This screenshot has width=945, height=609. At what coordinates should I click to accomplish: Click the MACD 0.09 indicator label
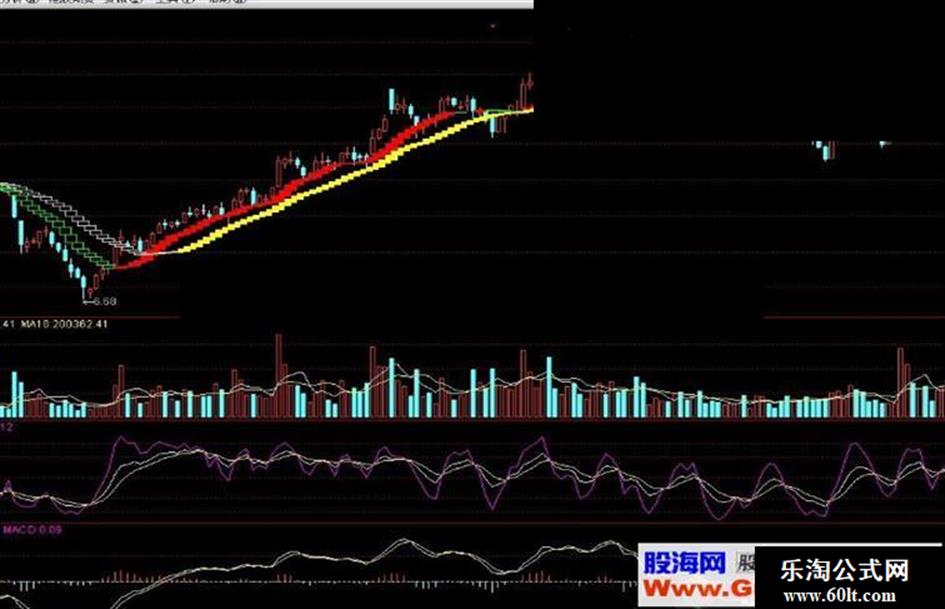[x=32, y=529]
